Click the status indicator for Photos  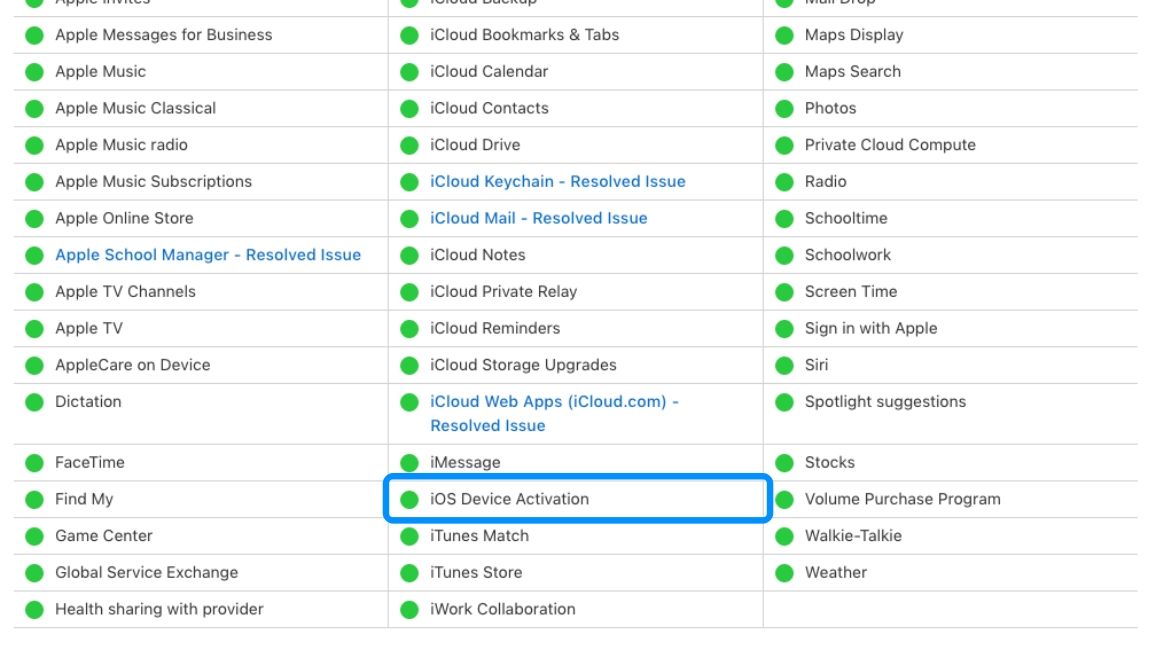pos(783,108)
